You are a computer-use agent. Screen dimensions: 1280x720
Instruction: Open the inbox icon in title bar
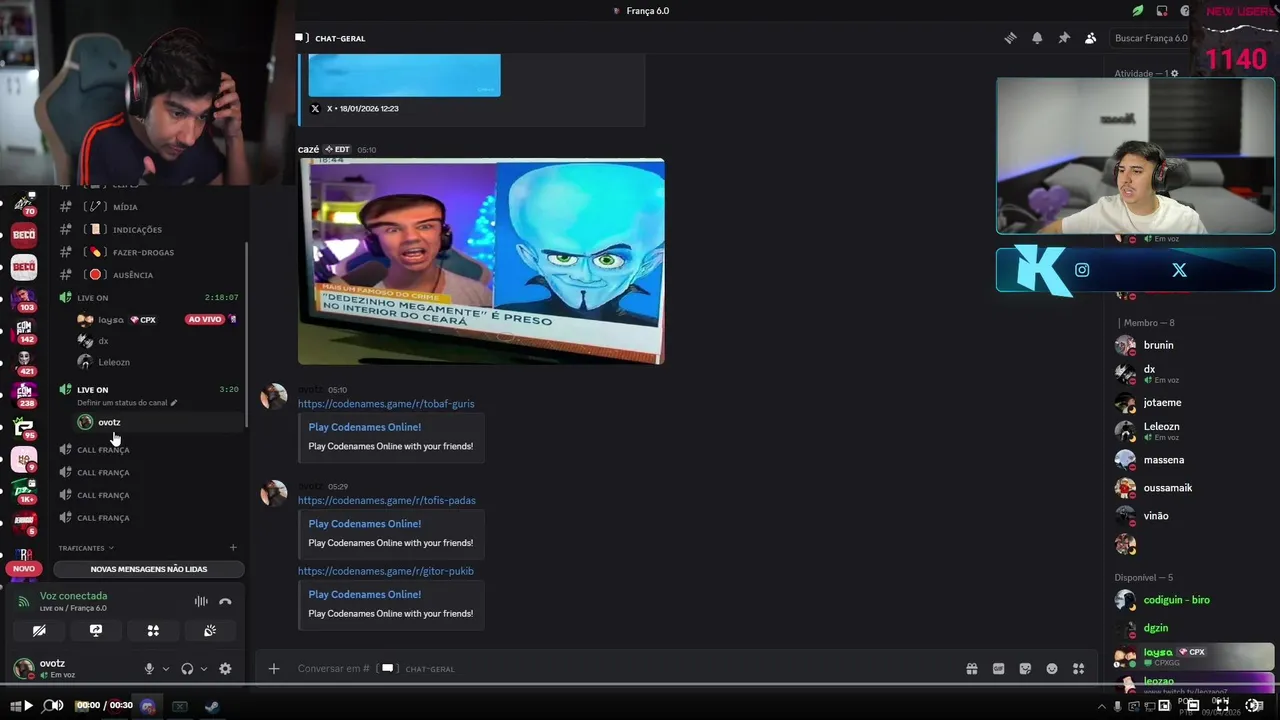coord(1162,11)
